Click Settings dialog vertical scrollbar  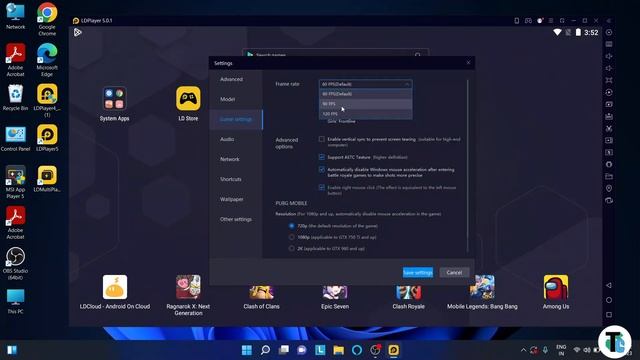[468, 165]
